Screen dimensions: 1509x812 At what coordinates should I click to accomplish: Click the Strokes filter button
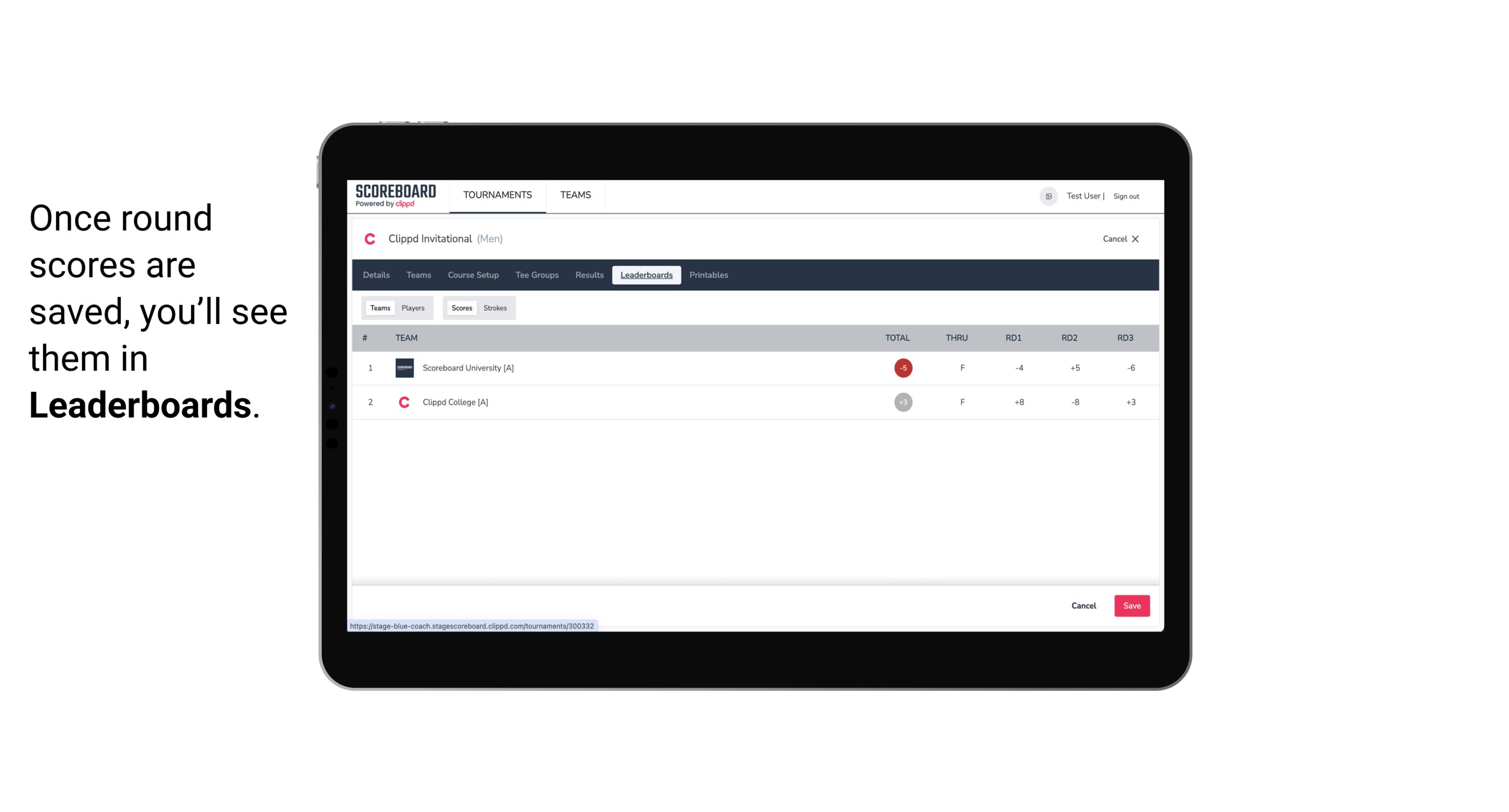pyautogui.click(x=495, y=308)
